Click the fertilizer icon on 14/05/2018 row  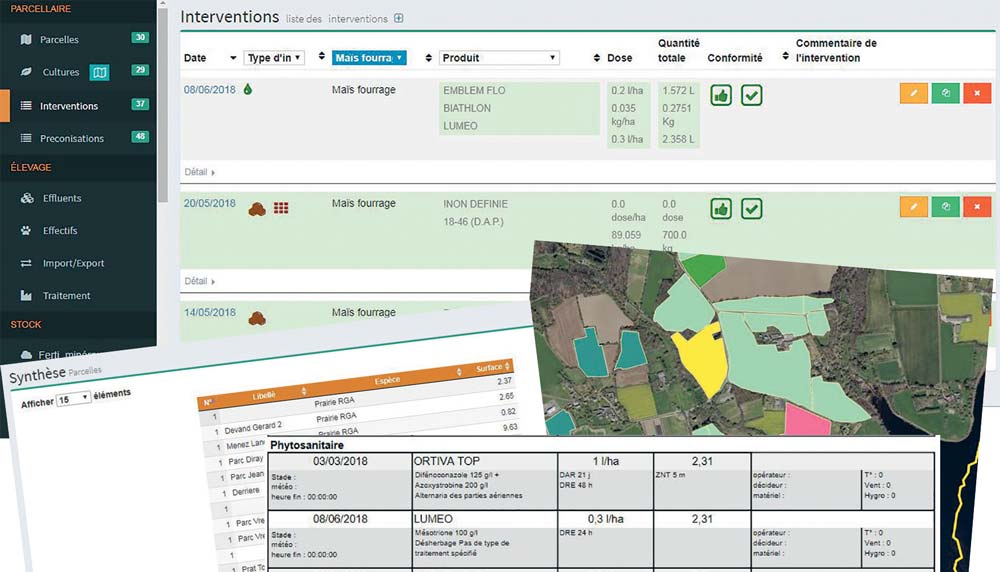click(x=257, y=318)
